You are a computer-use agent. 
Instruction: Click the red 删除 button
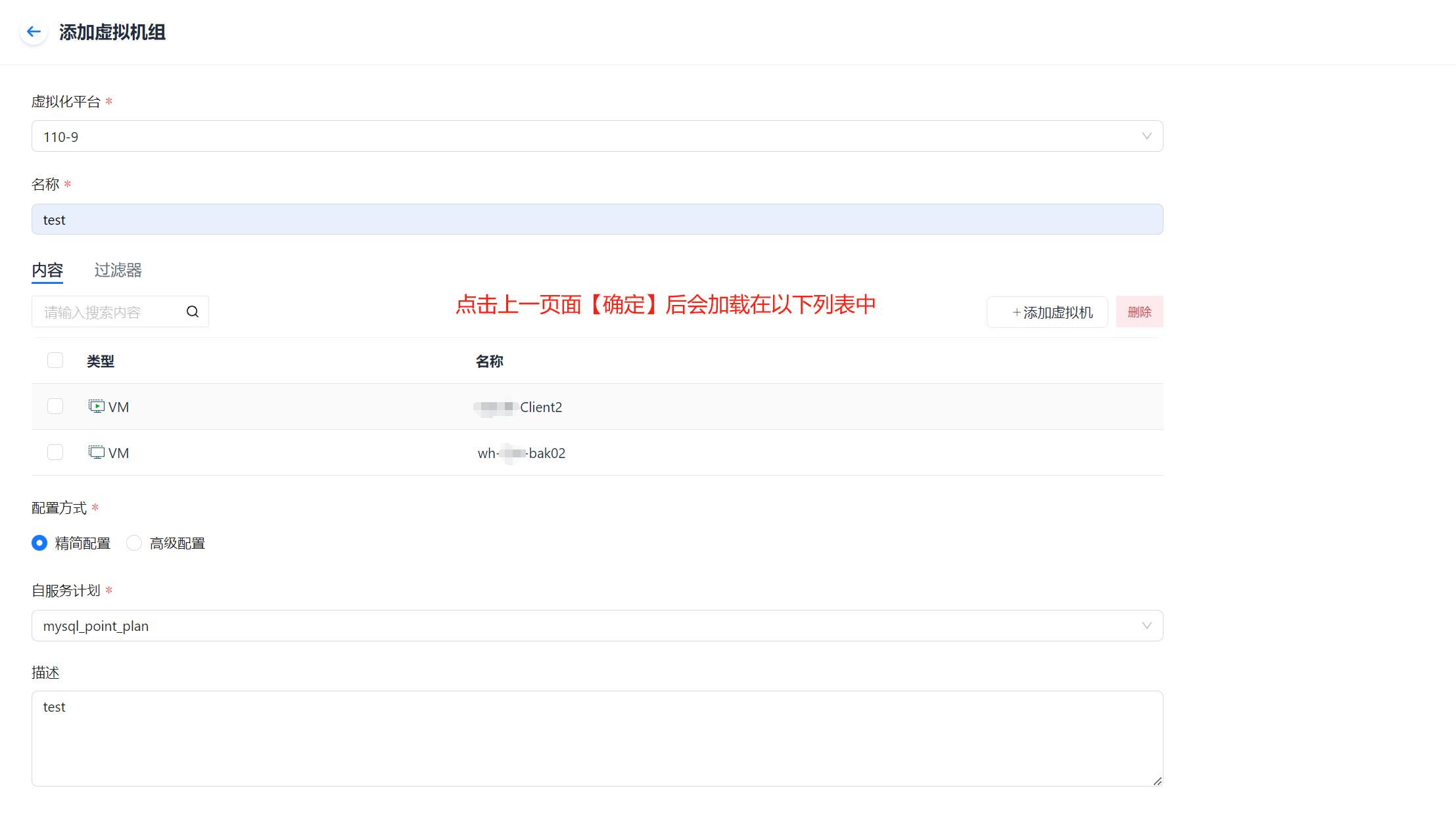pyautogui.click(x=1139, y=312)
